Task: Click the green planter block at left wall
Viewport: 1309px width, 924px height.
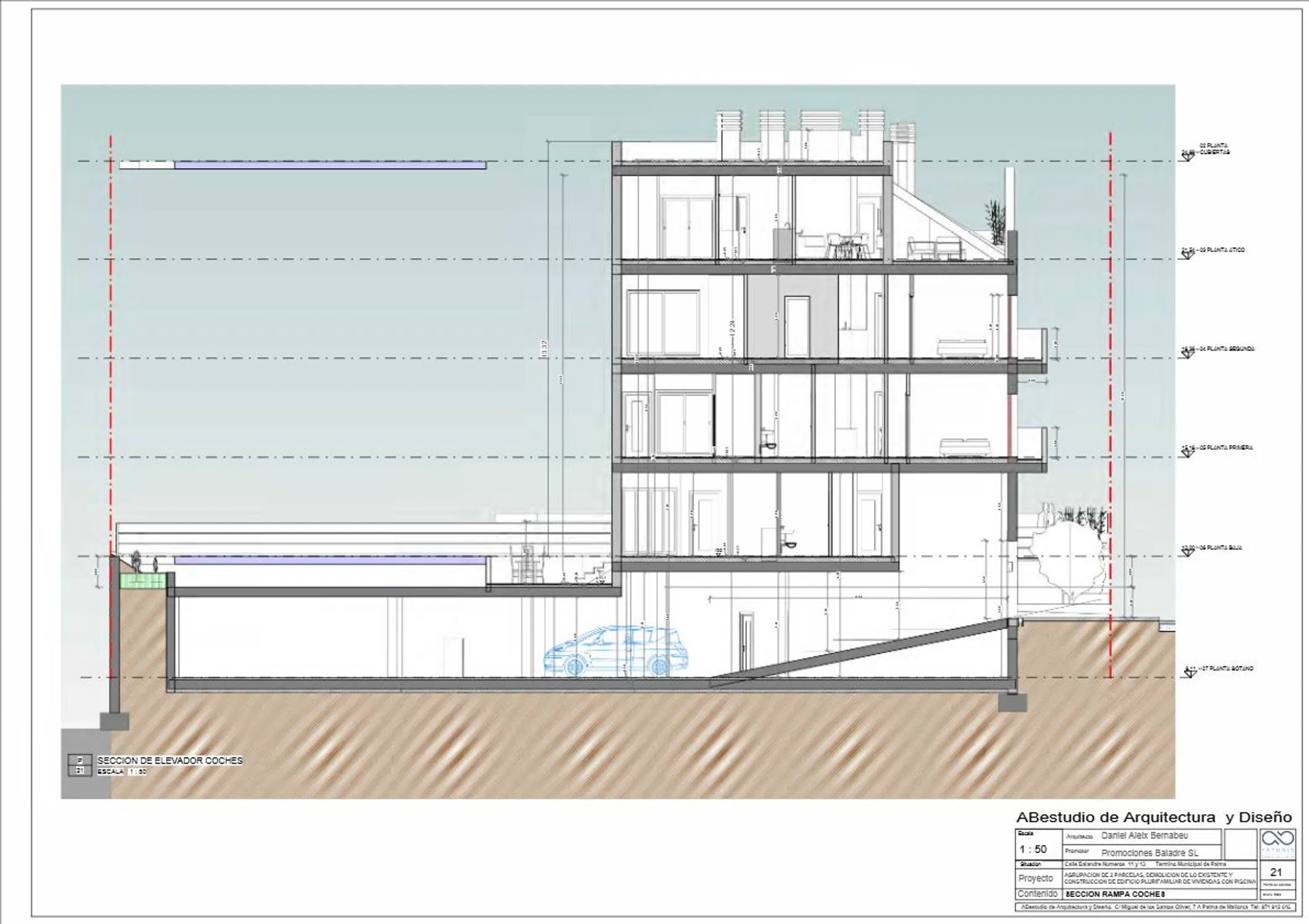Action: [144, 580]
